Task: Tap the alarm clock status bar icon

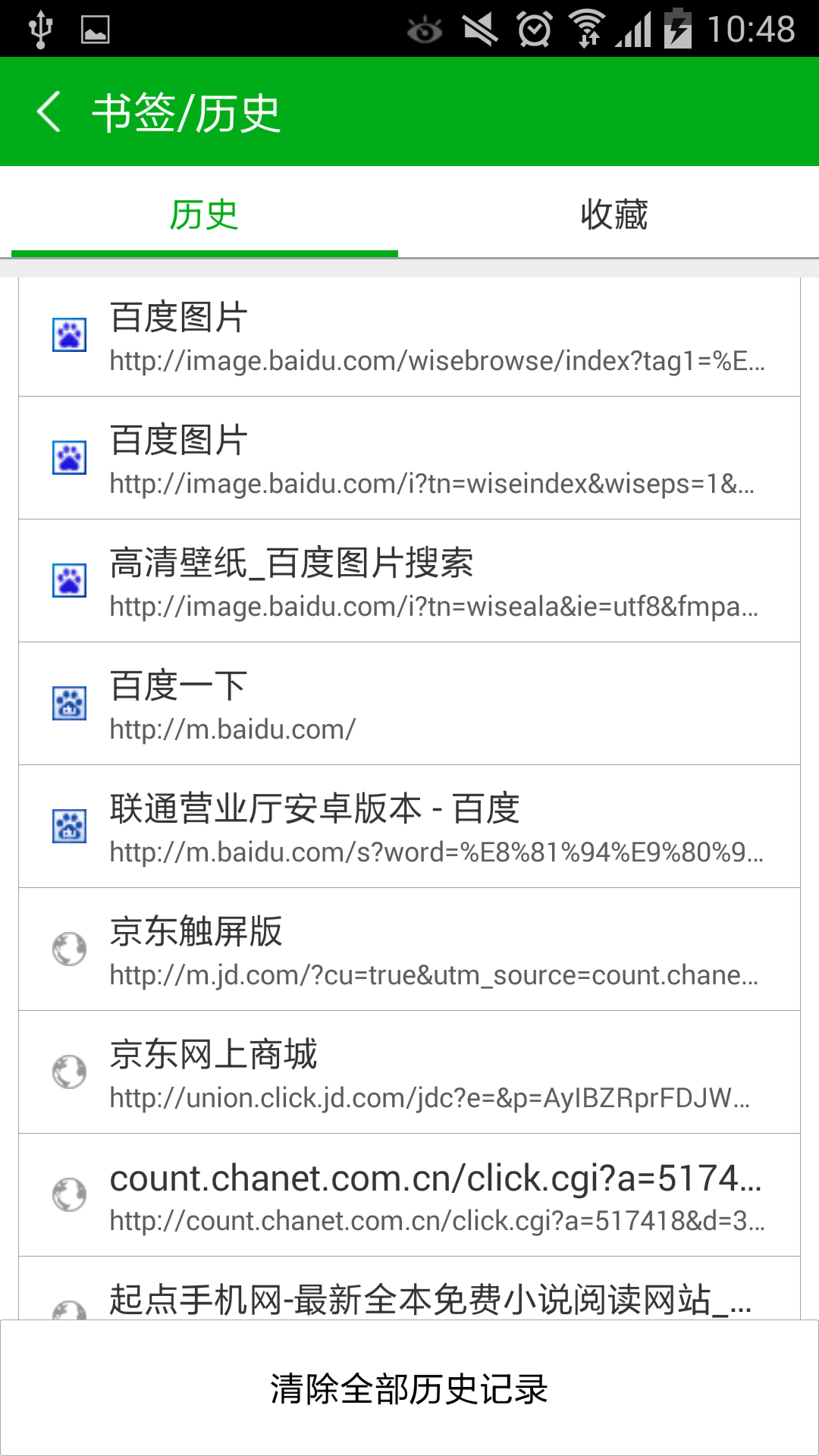Action: click(535, 30)
